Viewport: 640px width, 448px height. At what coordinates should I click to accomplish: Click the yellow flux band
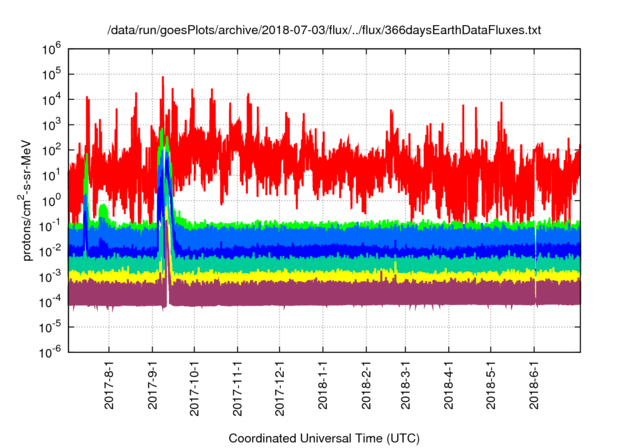324,276
